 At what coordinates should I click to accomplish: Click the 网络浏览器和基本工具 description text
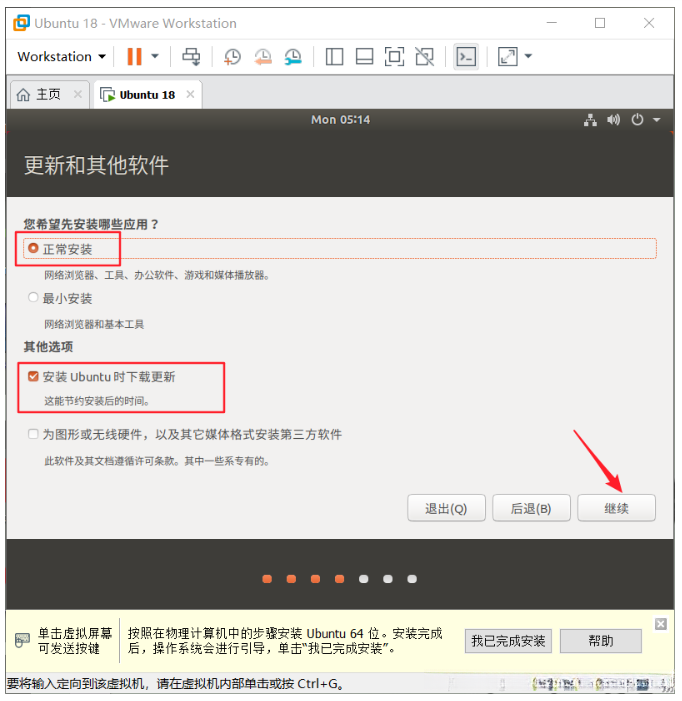click(94, 324)
